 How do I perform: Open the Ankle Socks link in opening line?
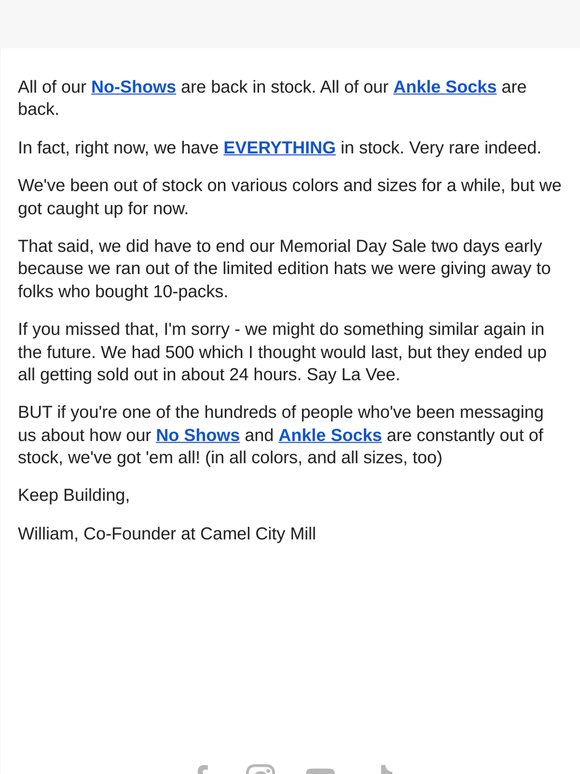point(445,87)
